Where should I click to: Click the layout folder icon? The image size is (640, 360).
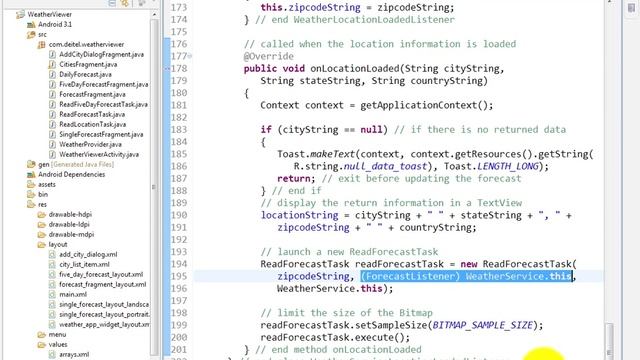pyautogui.click(x=42, y=244)
